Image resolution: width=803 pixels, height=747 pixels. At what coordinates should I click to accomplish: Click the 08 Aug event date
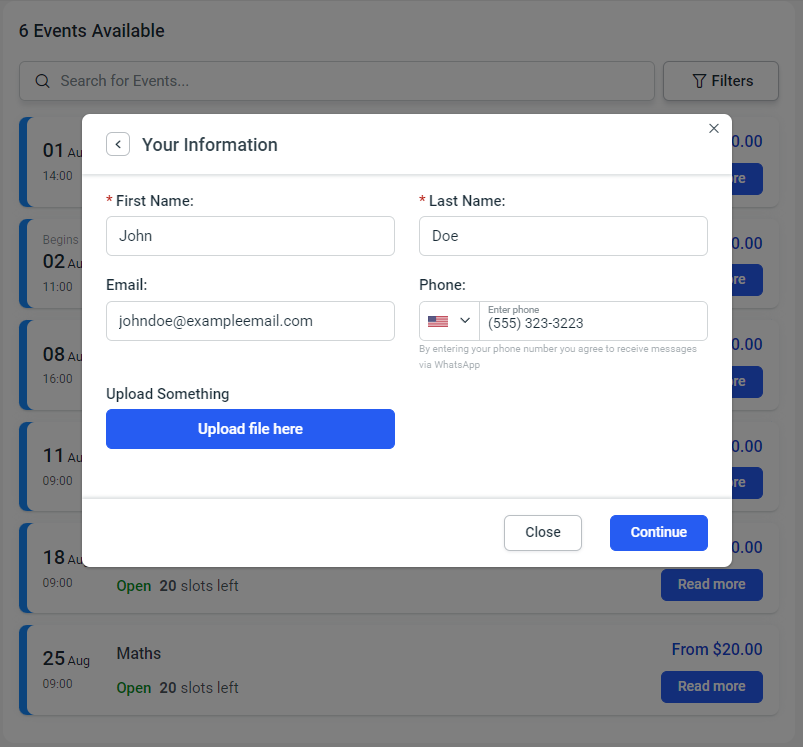tap(56, 355)
